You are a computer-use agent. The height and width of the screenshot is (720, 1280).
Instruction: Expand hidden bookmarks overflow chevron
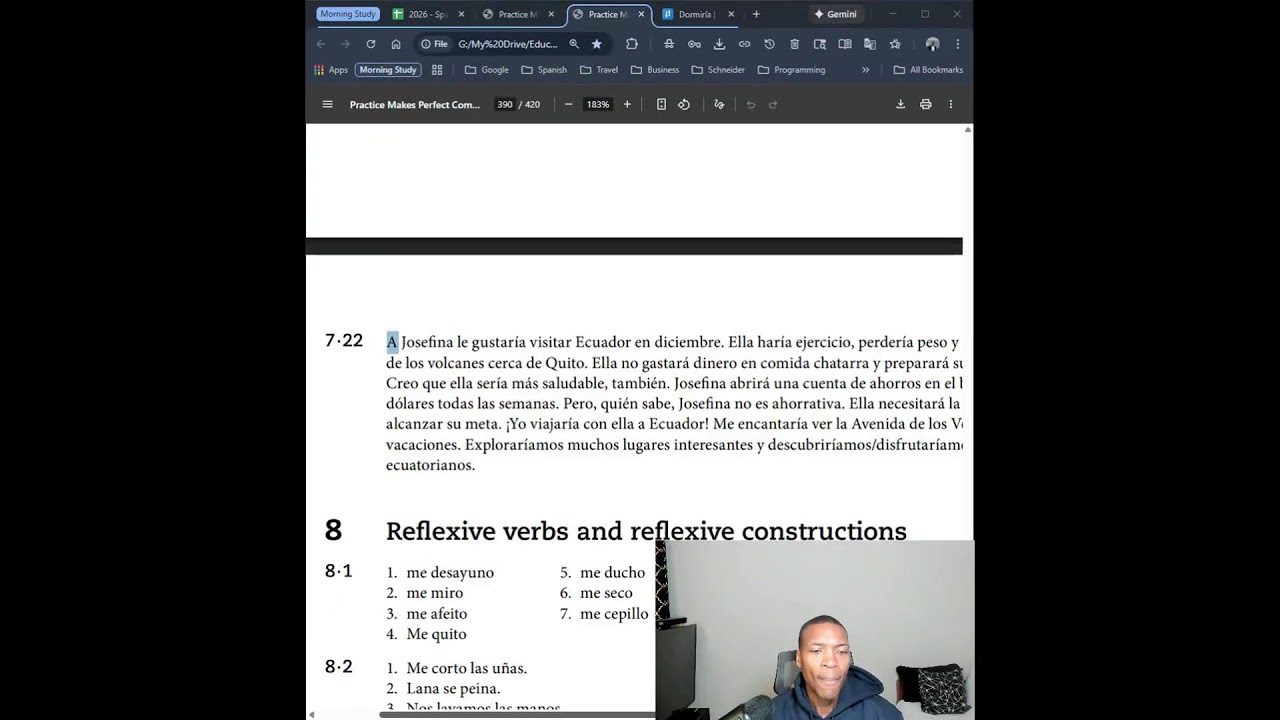[x=865, y=70]
